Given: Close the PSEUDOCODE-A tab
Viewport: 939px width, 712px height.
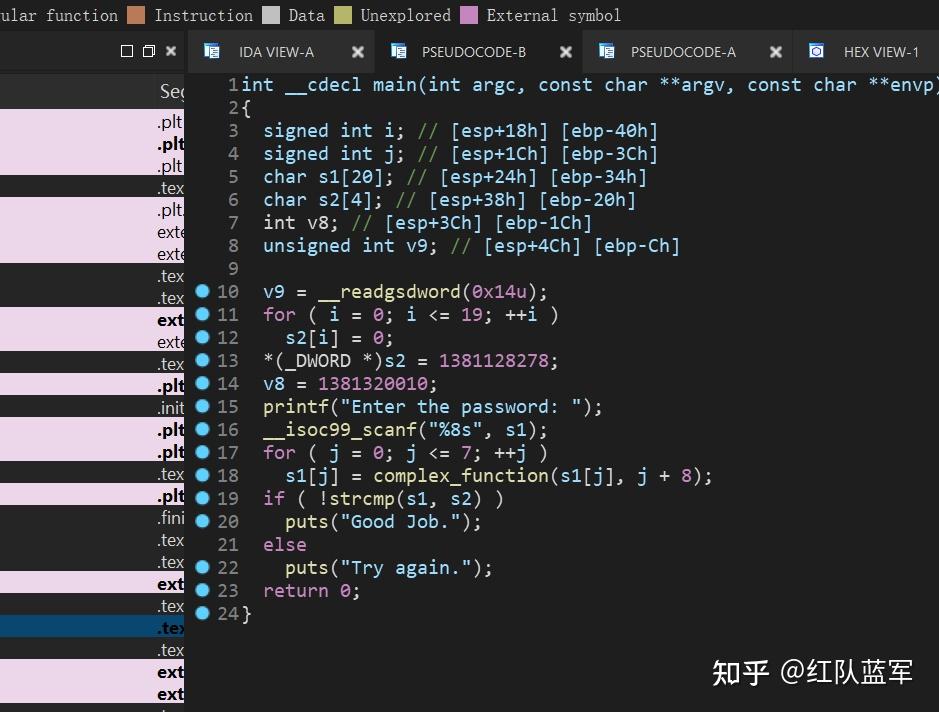Looking at the screenshot, I should pos(776,52).
